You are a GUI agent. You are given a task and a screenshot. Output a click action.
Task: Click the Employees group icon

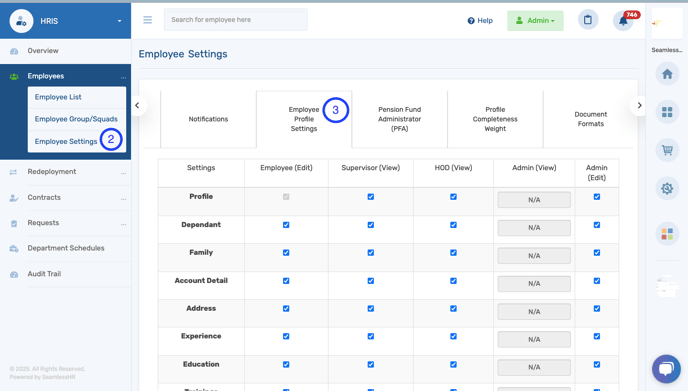point(14,77)
